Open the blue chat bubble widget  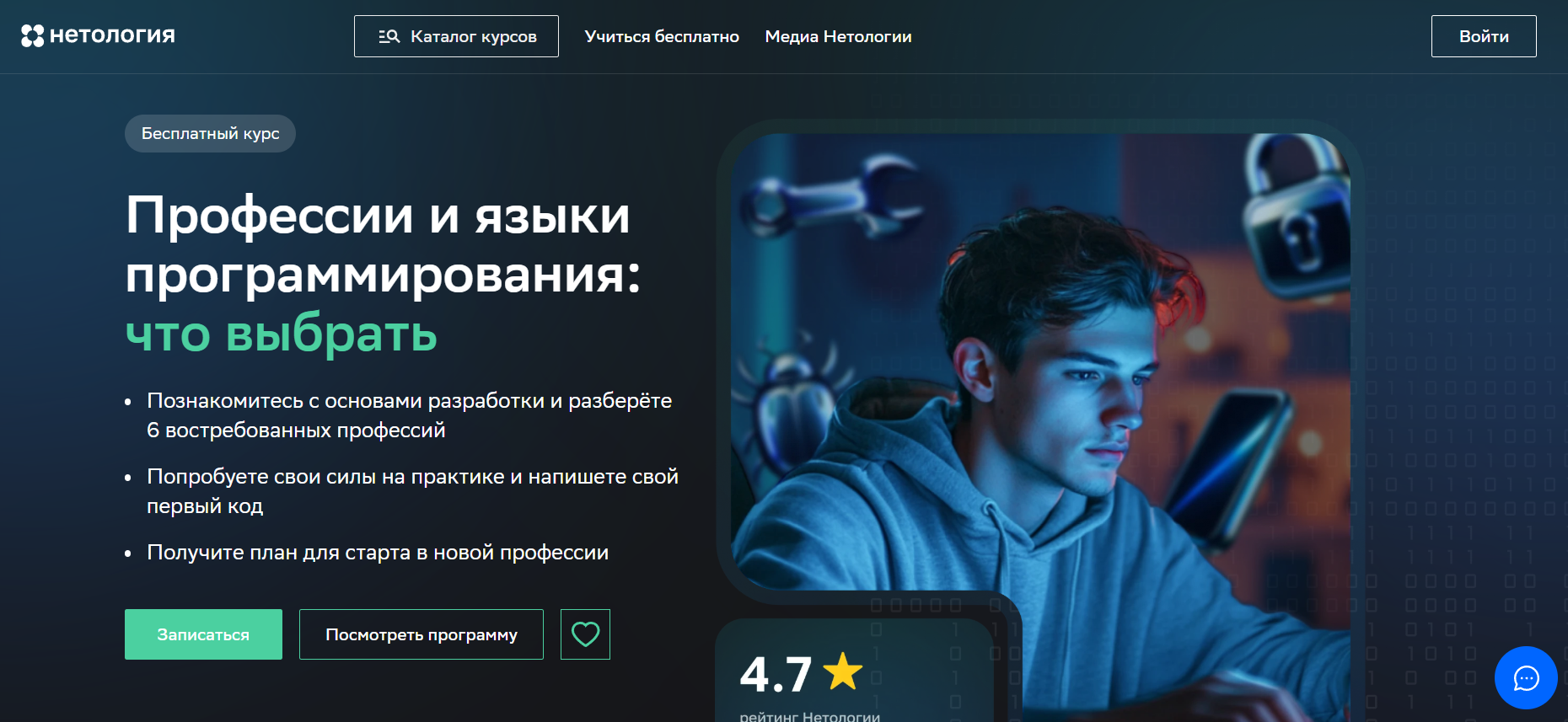(1526, 677)
